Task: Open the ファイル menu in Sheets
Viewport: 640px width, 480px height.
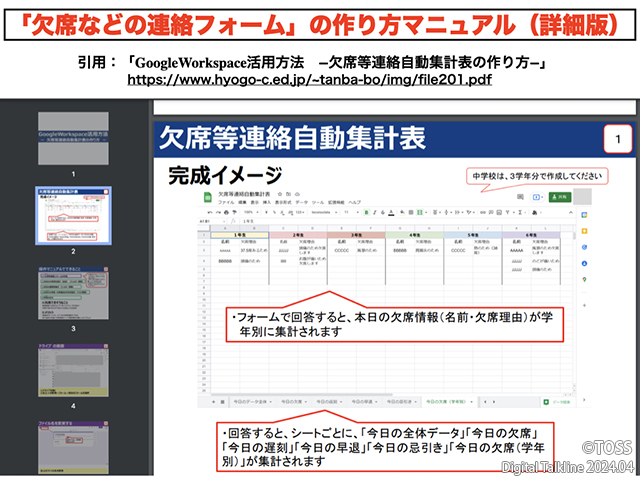Action: click(x=226, y=201)
